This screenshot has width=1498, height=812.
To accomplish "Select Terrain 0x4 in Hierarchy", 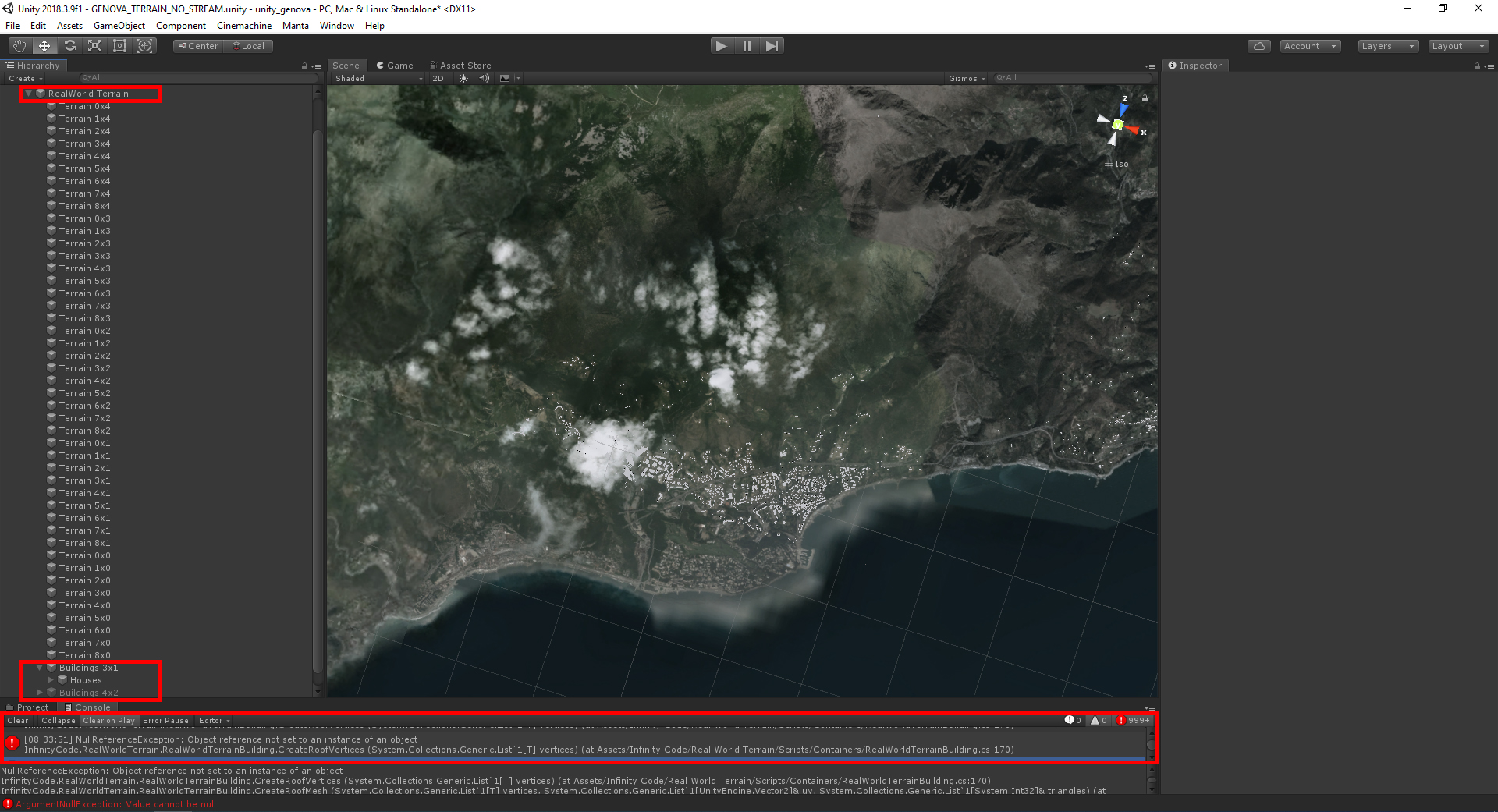I will [84, 106].
